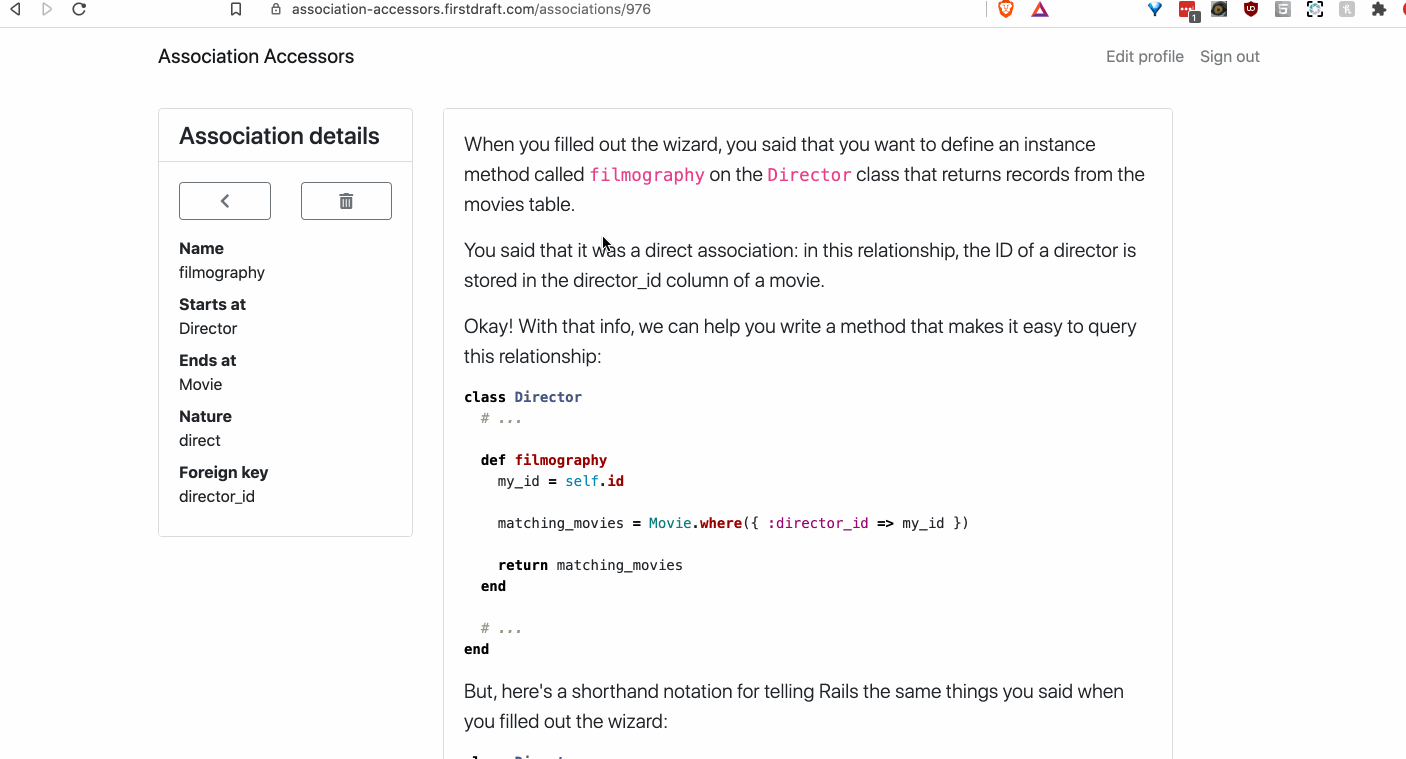
Task: Click the bookmark icon in address bar
Action: (x=236, y=9)
